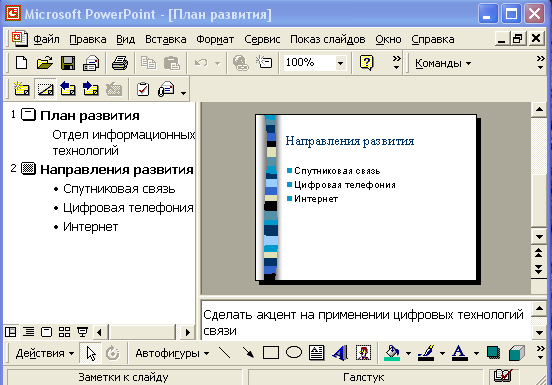
Task: Apply fill color with paint bucket swatch
Action: click(x=392, y=353)
